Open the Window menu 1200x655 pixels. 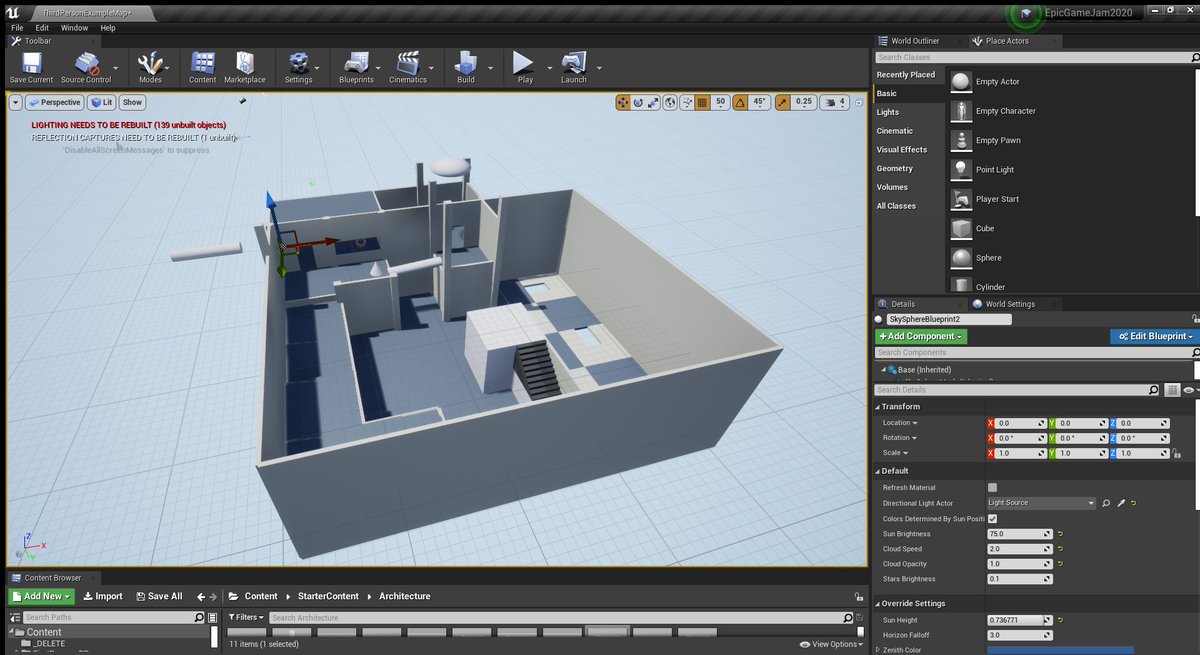[74, 28]
